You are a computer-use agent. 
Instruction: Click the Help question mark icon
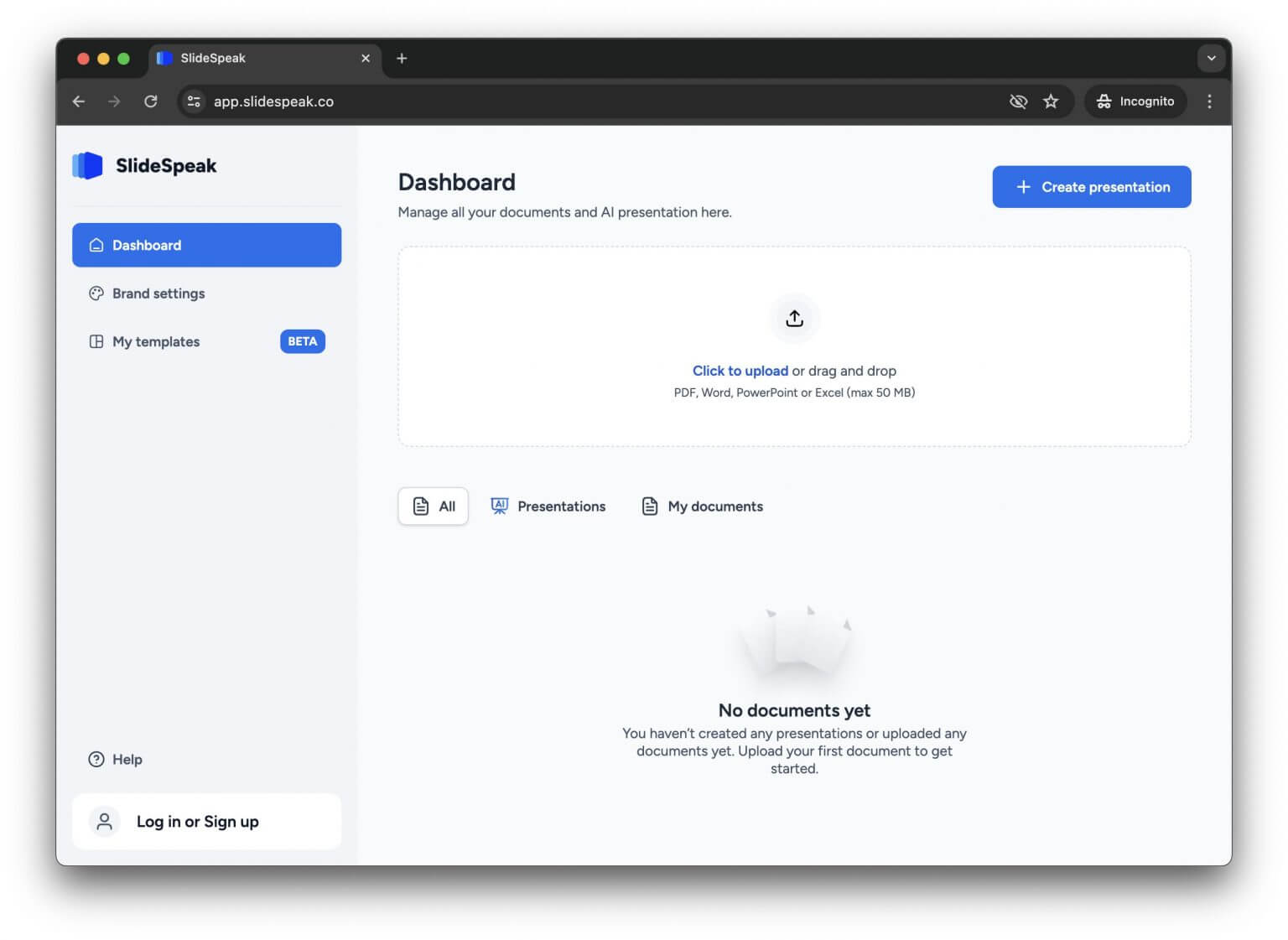coord(96,759)
